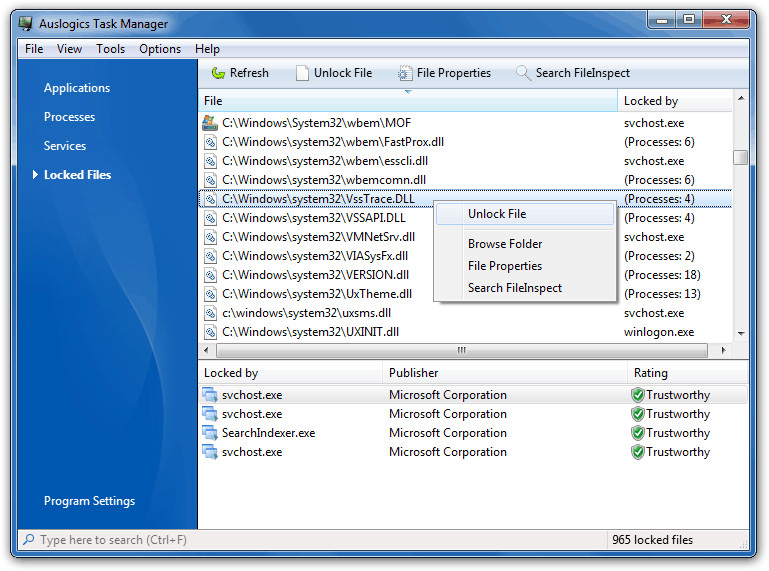Select the SearchIndexer.exe row name
The width and height of the screenshot is (769, 571).
[268, 433]
